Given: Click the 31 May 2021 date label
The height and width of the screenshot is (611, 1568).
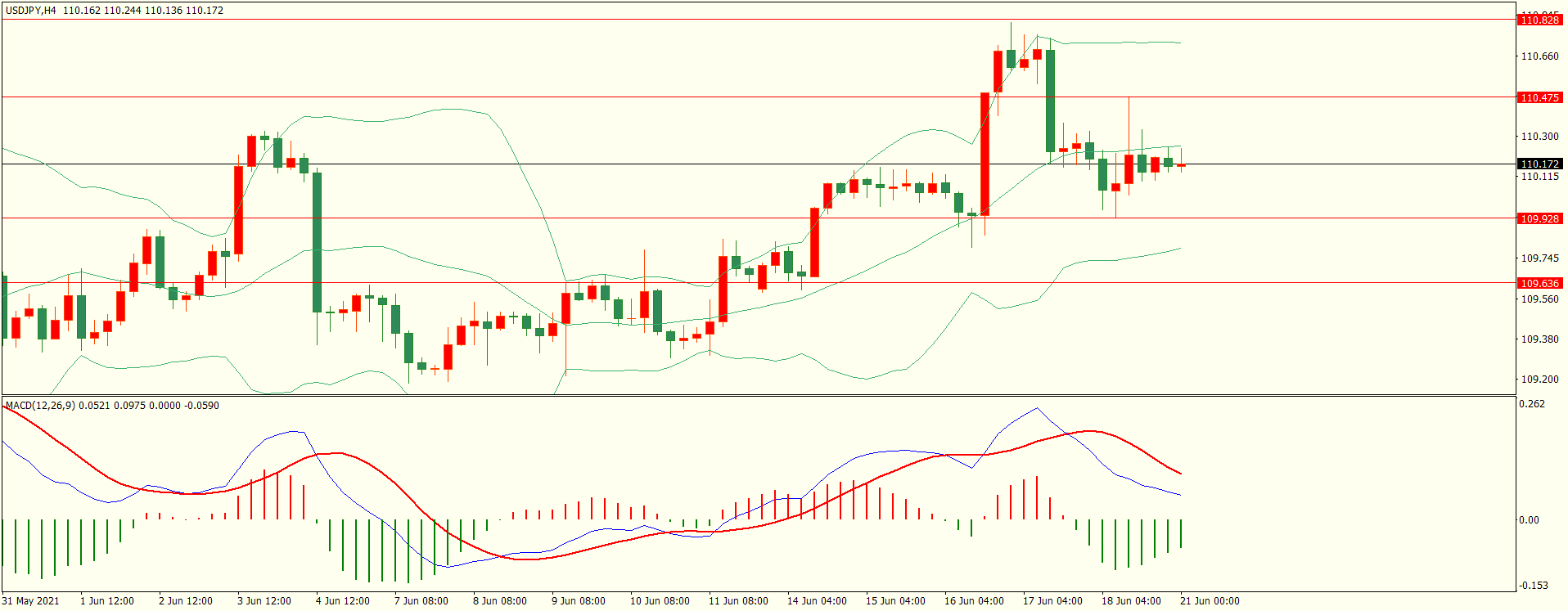Looking at the screenshot, I should pos(30,601).
